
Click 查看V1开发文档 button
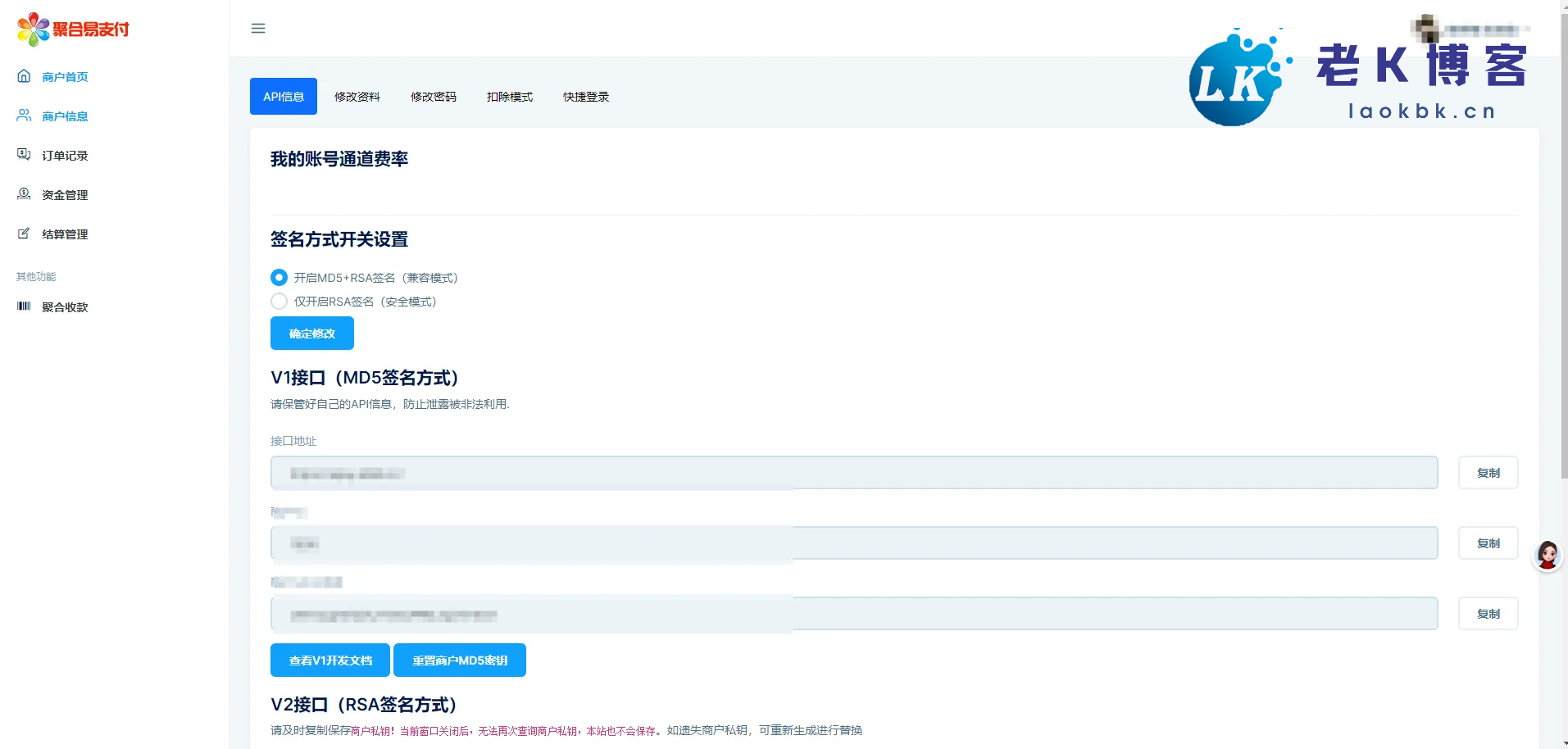point(330,660)
